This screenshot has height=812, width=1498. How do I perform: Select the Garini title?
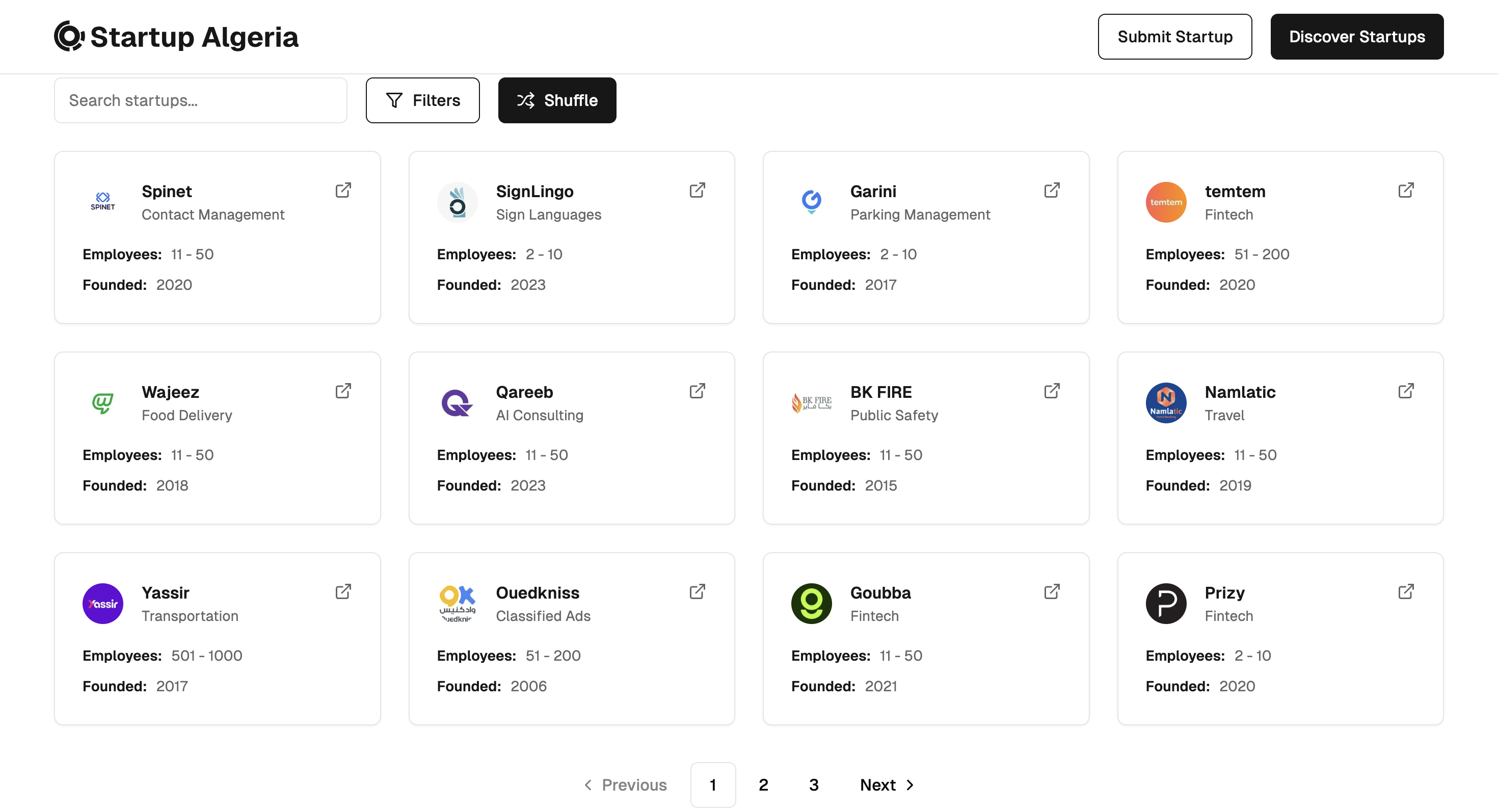point(873,191)
